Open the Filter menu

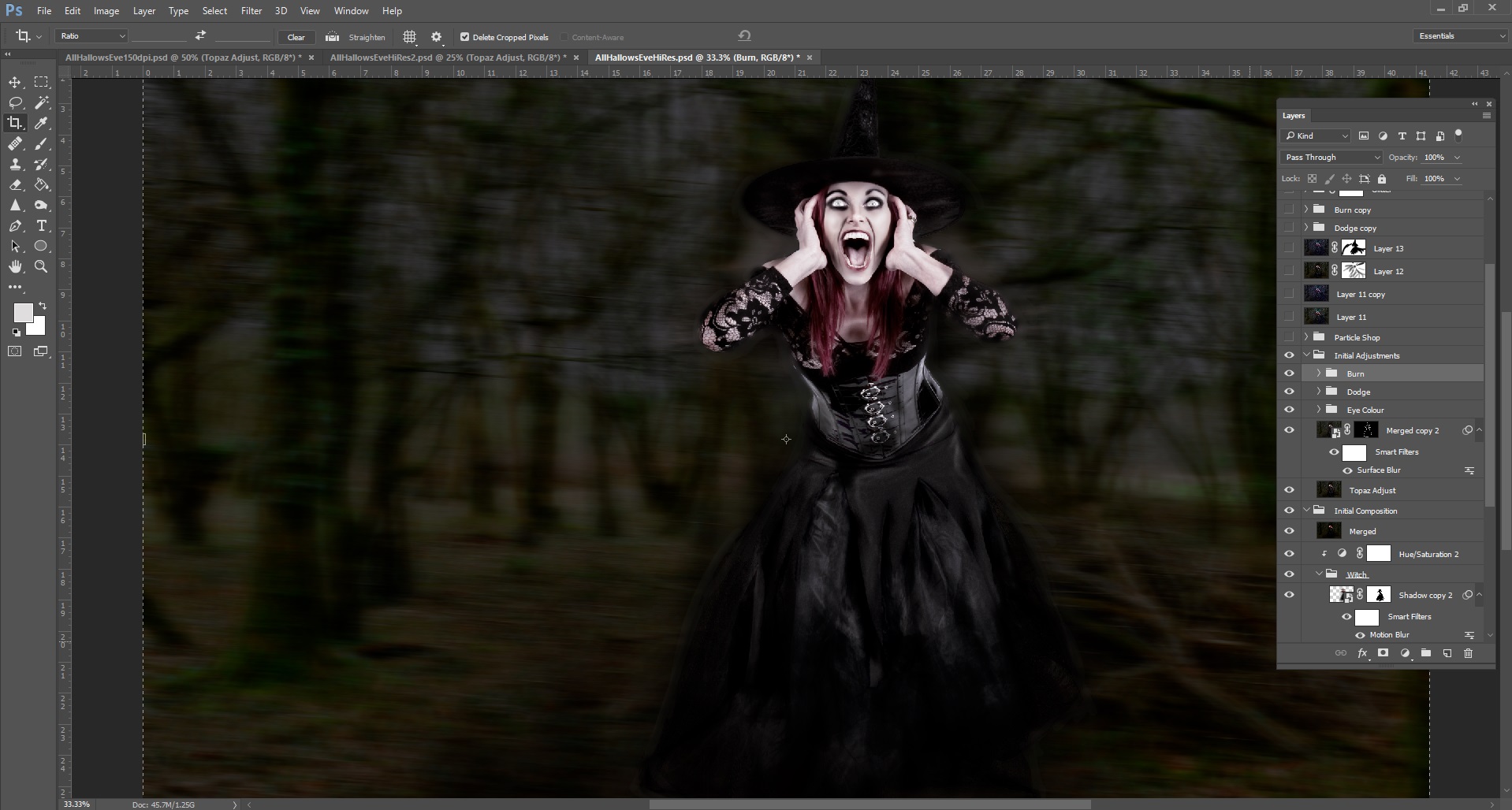(x=251, y=11)
